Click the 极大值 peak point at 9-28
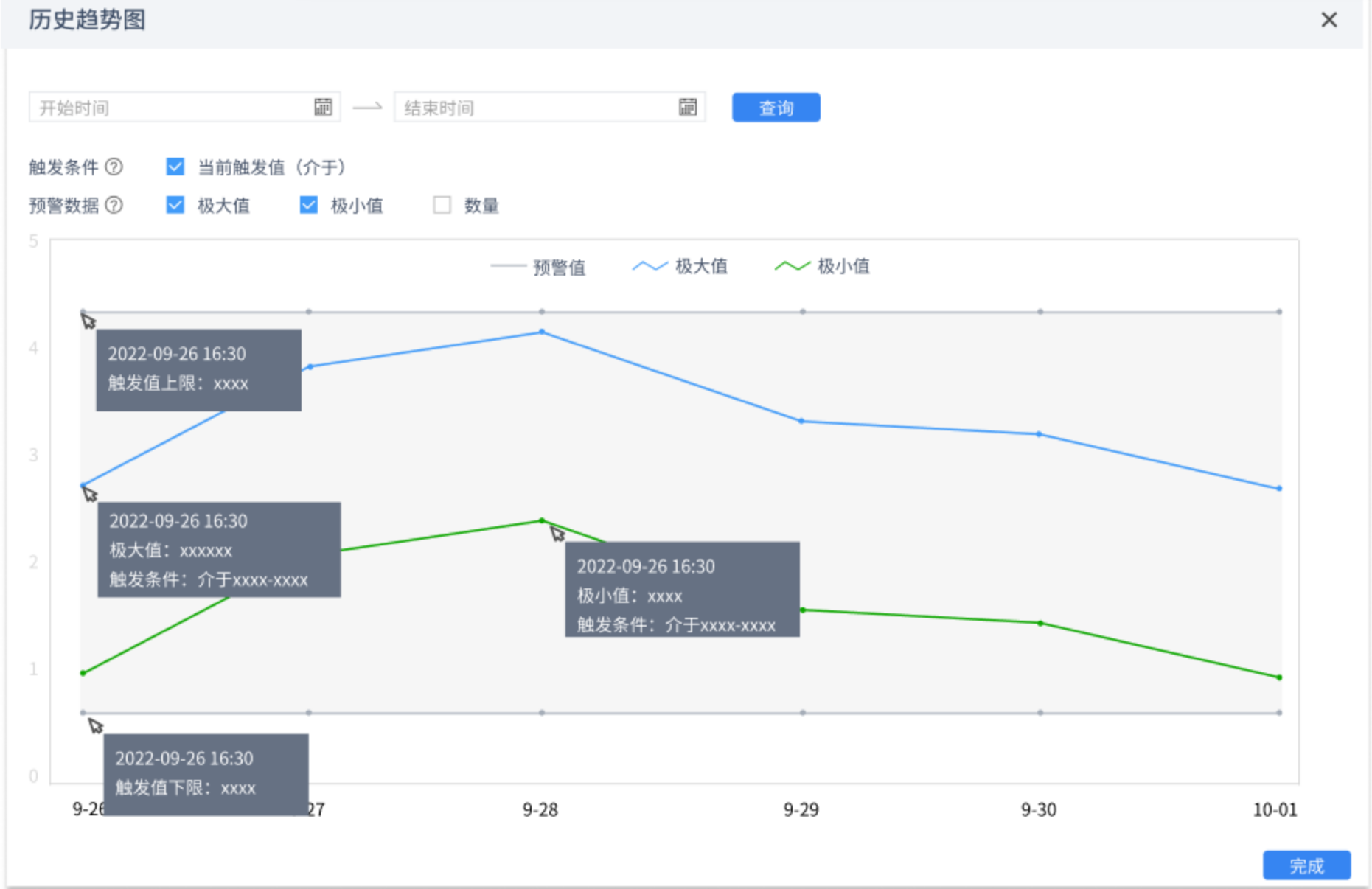This screenshot has height=889, width=1372. tap(542, 332)
